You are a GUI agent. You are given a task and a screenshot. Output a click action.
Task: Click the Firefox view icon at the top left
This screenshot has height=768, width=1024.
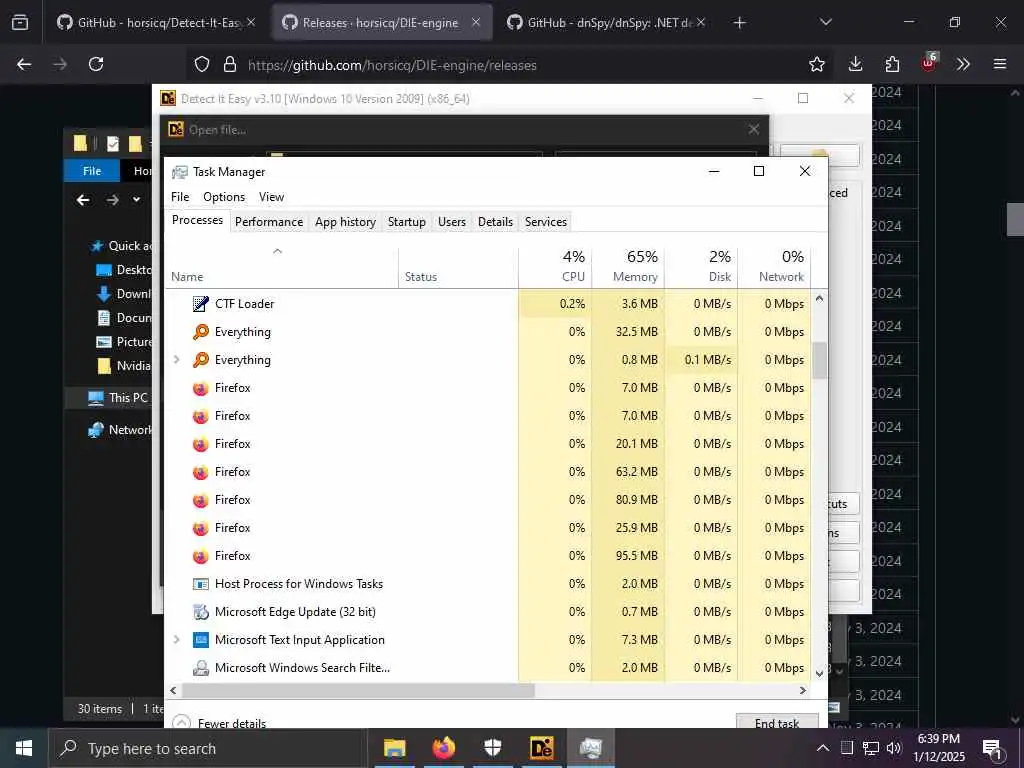coord(20,23)
